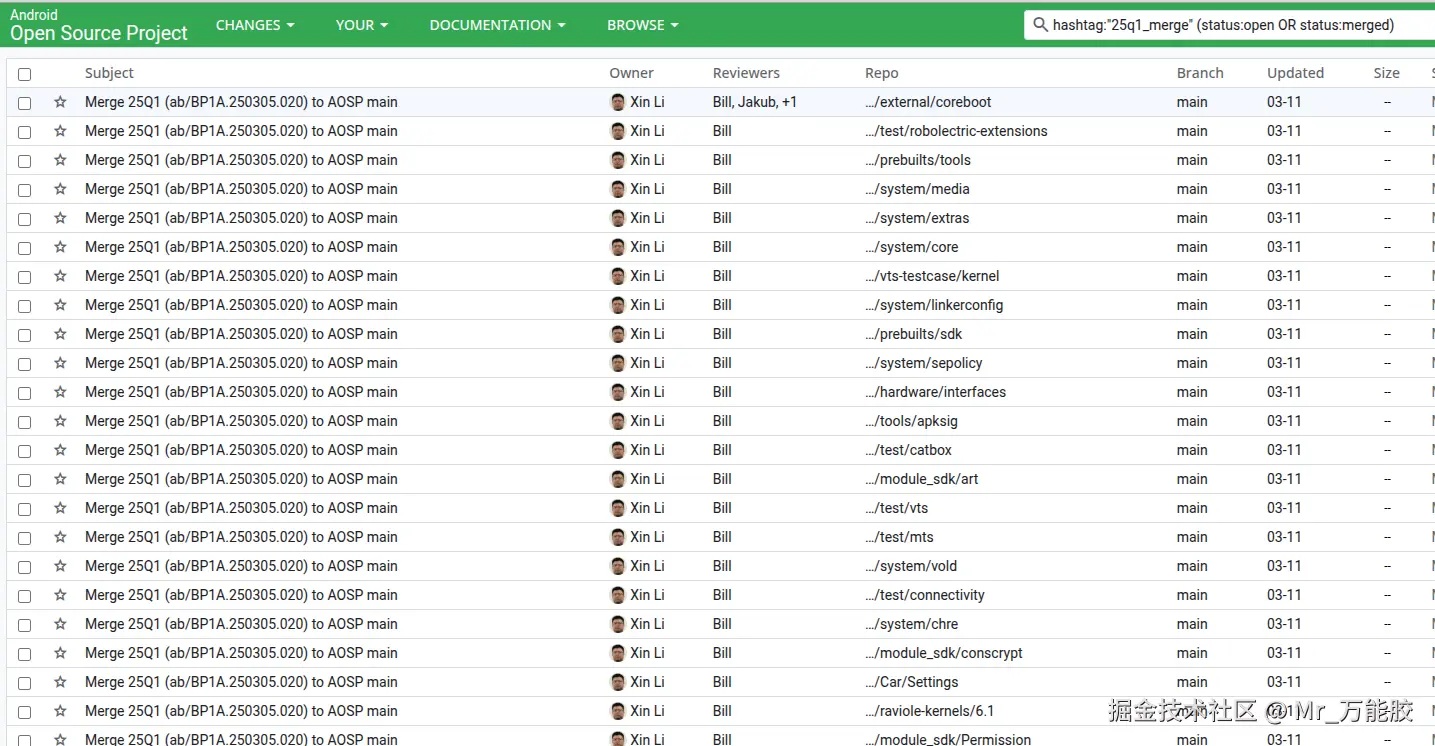This screenshot has width=1435, height=746.
Task: Star the test/robolectric-extensions change
Action: pos(60,131)
